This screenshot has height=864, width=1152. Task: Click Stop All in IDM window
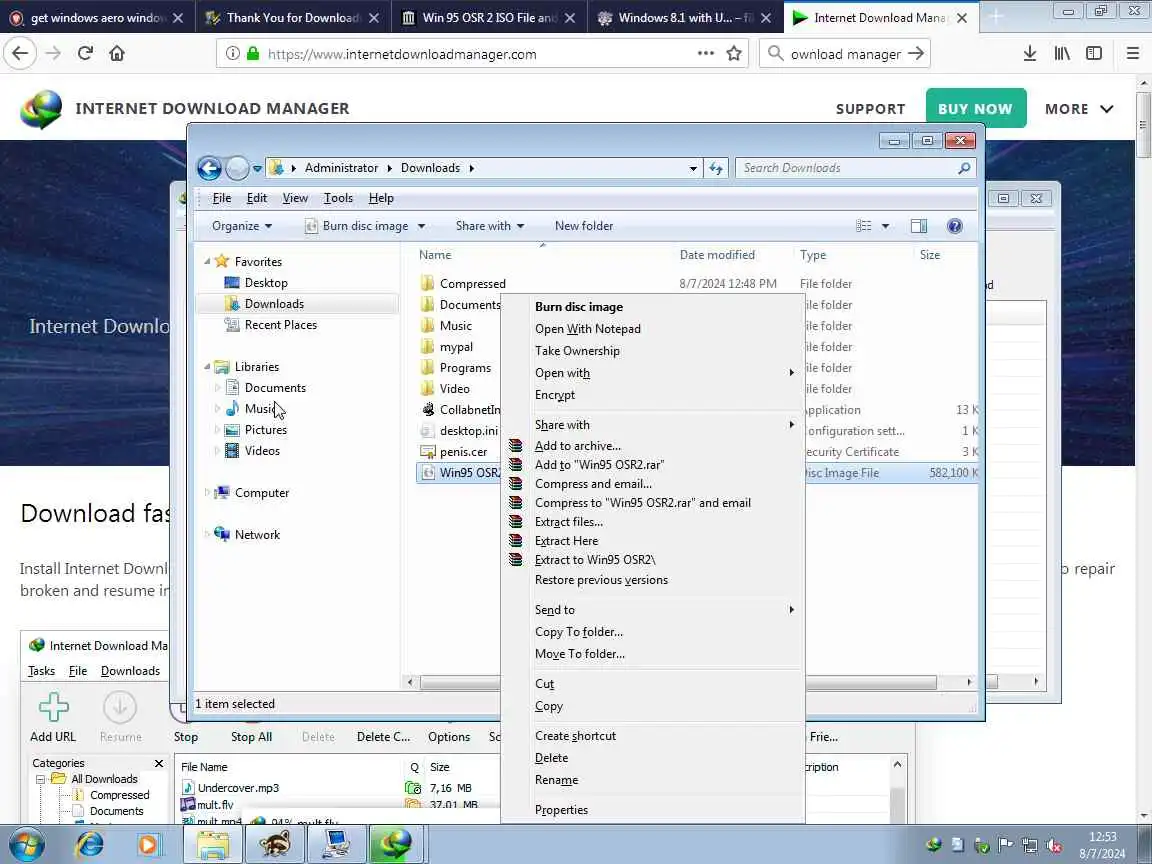pyautogui.click(x=251, y=737)
